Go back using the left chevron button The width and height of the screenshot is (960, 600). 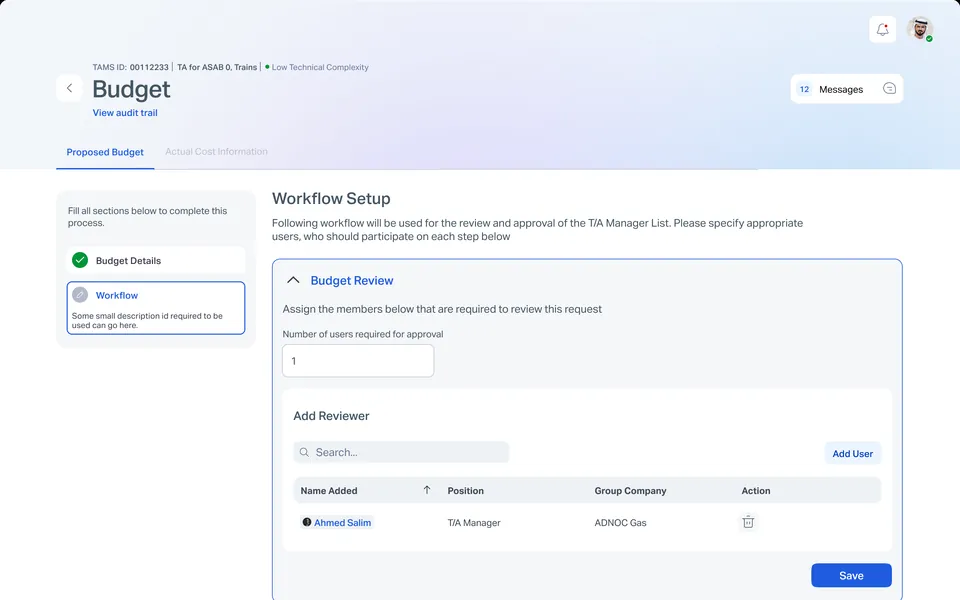click(69, 88)
